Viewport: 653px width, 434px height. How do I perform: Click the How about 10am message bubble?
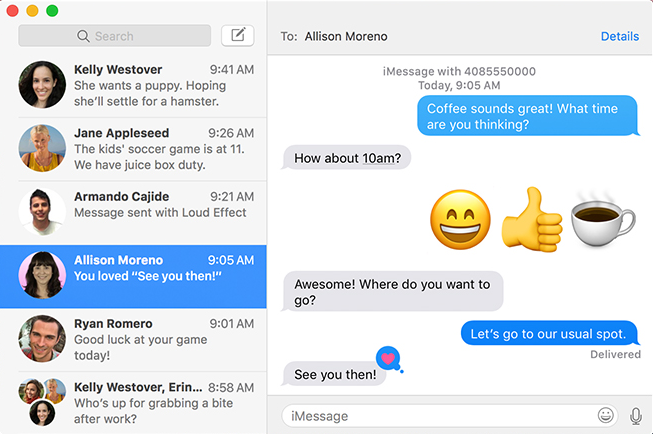(346, 158)
